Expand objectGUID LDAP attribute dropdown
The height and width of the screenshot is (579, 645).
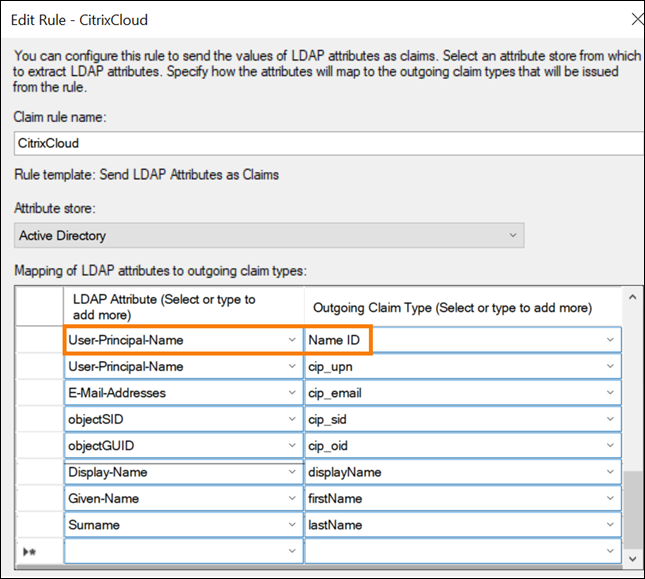292,445
